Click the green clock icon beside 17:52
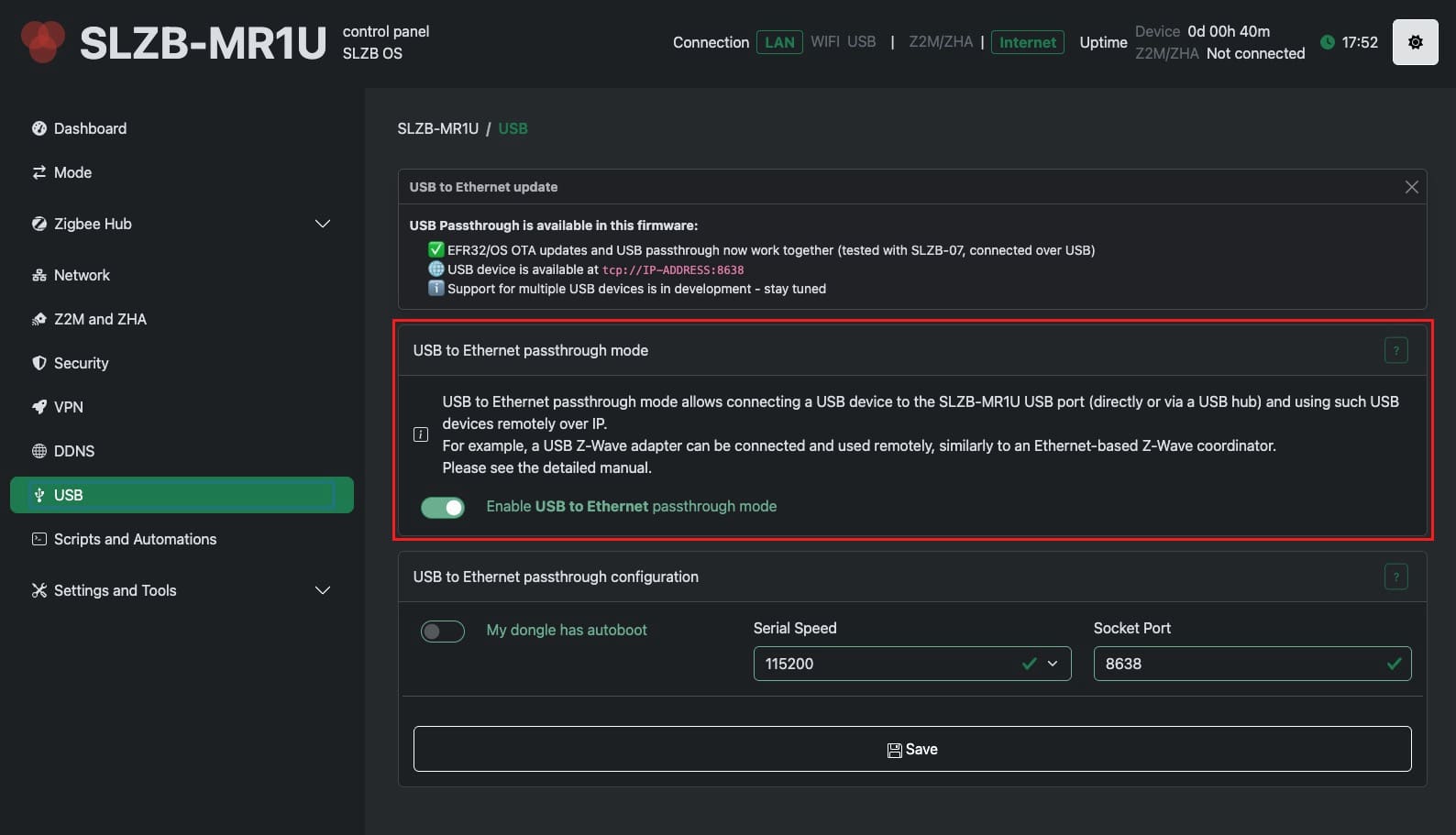This screenshot has width=1456, height=835. tap(1327, 42)
